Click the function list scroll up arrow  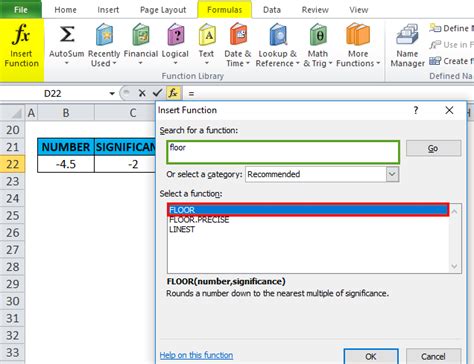454,211
